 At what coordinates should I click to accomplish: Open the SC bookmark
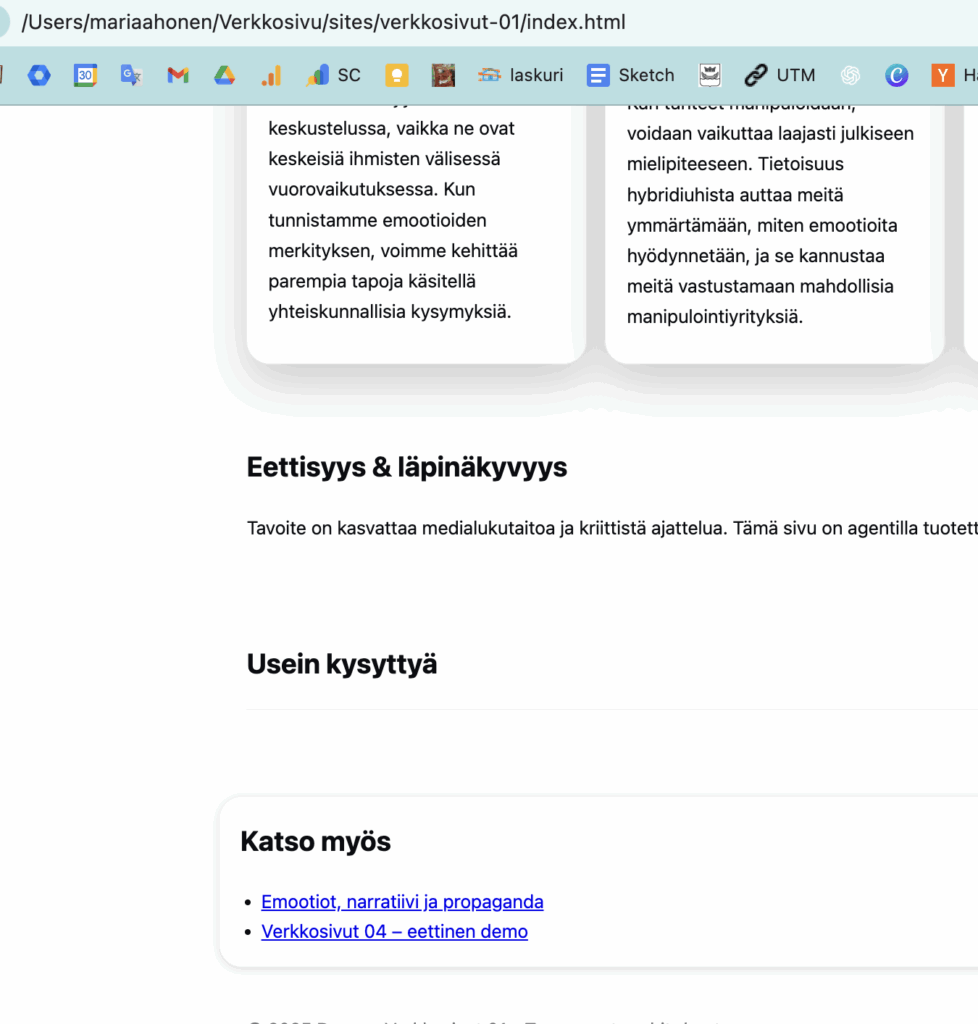[333, 74]
